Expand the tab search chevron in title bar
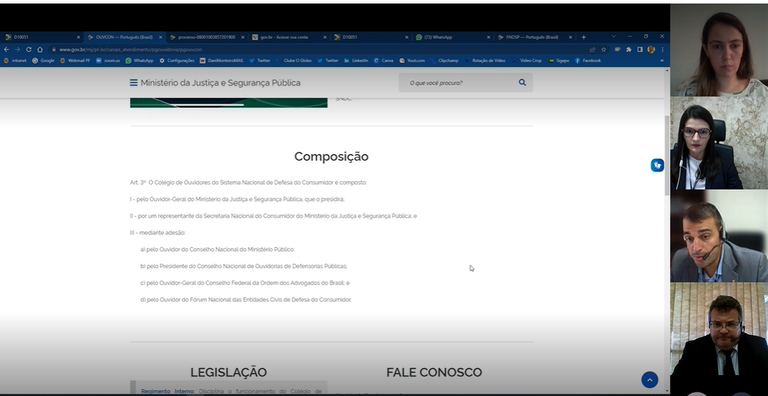The image size is (768, 396). (x=614, y=37)
